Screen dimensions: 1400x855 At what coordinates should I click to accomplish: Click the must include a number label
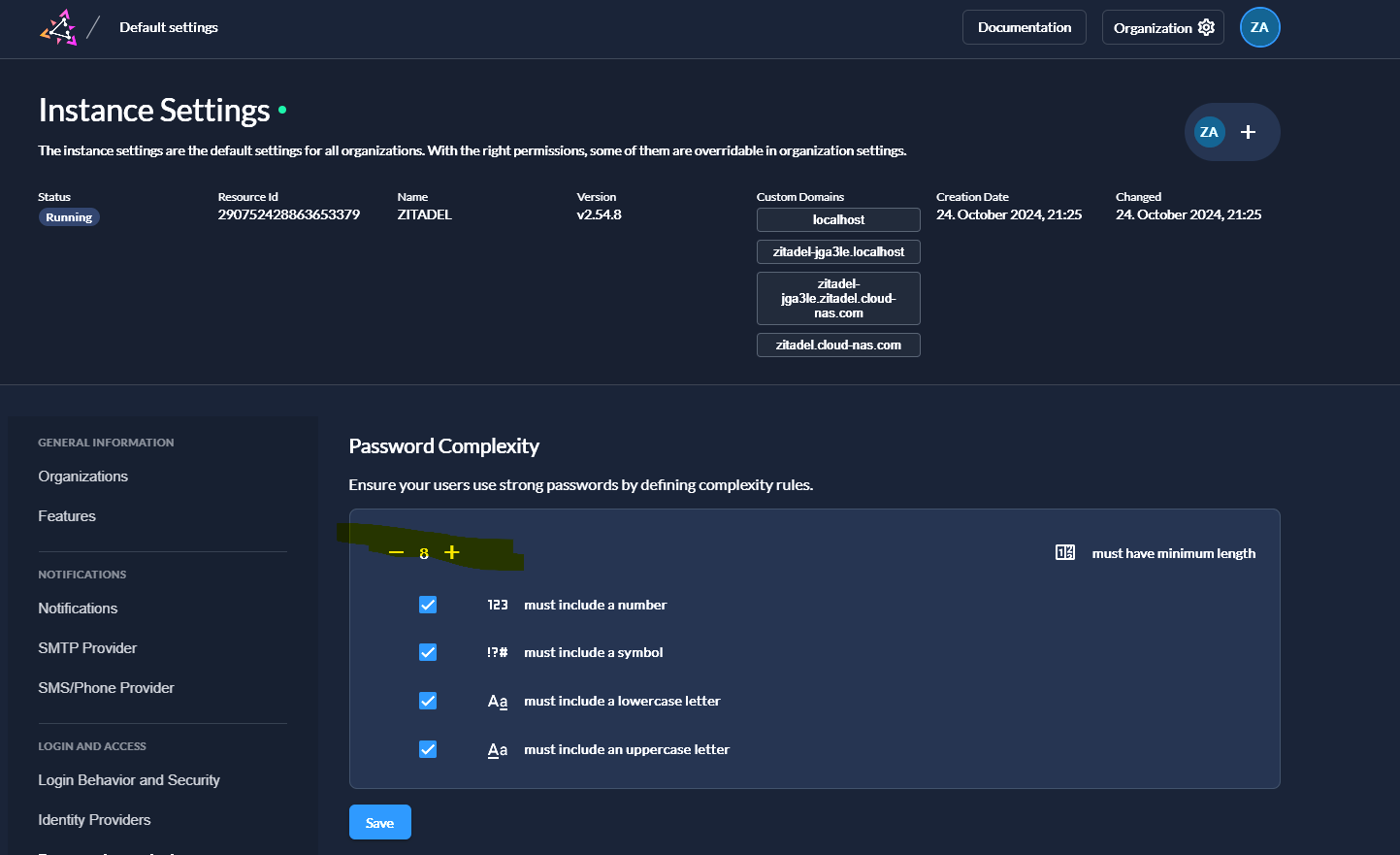596,605
